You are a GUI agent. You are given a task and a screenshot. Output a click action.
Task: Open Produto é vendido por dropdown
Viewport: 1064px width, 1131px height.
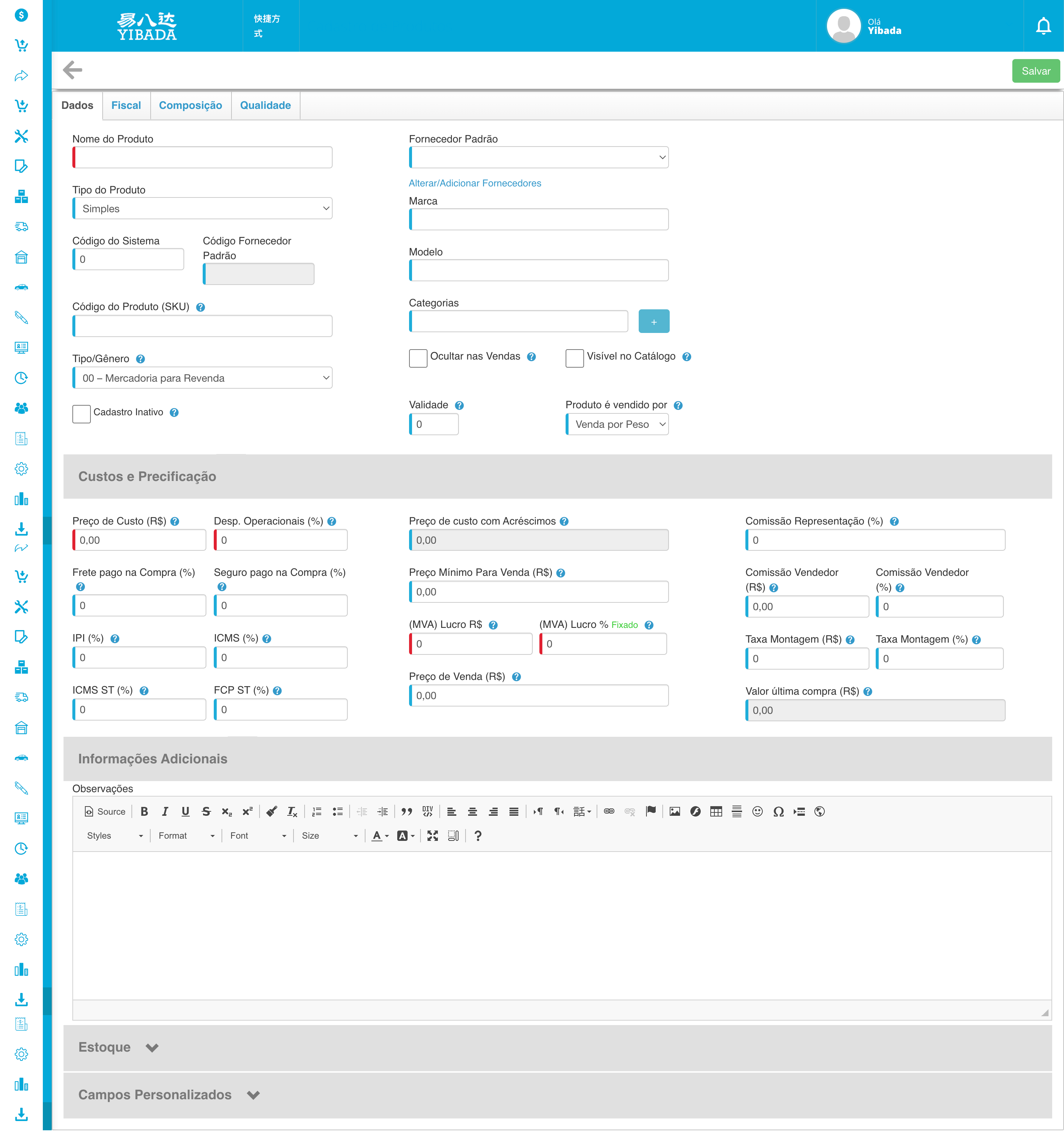tap(617, 424)
